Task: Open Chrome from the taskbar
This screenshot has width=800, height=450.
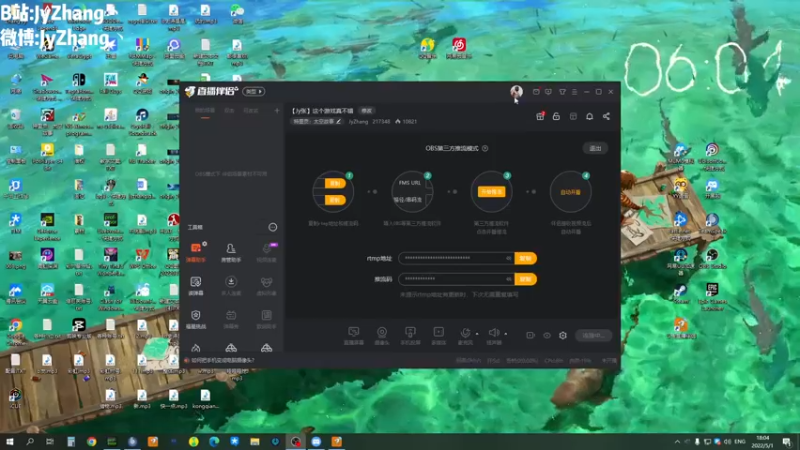Action: coord(91,441)
